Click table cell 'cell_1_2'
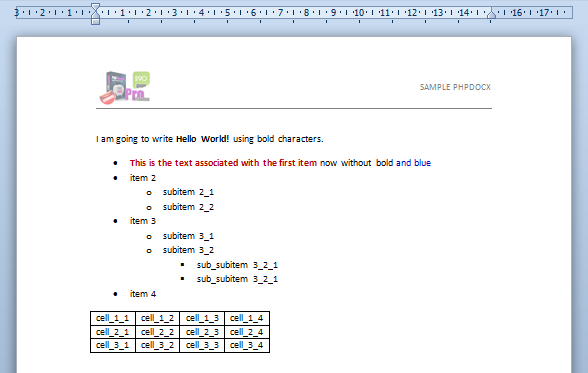Screen dimensions: 588x373 pyautogui.click(x=158, y=318)
